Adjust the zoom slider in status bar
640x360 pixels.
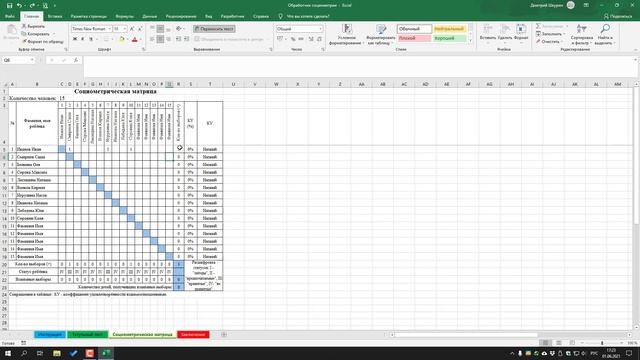pos(602,343)
